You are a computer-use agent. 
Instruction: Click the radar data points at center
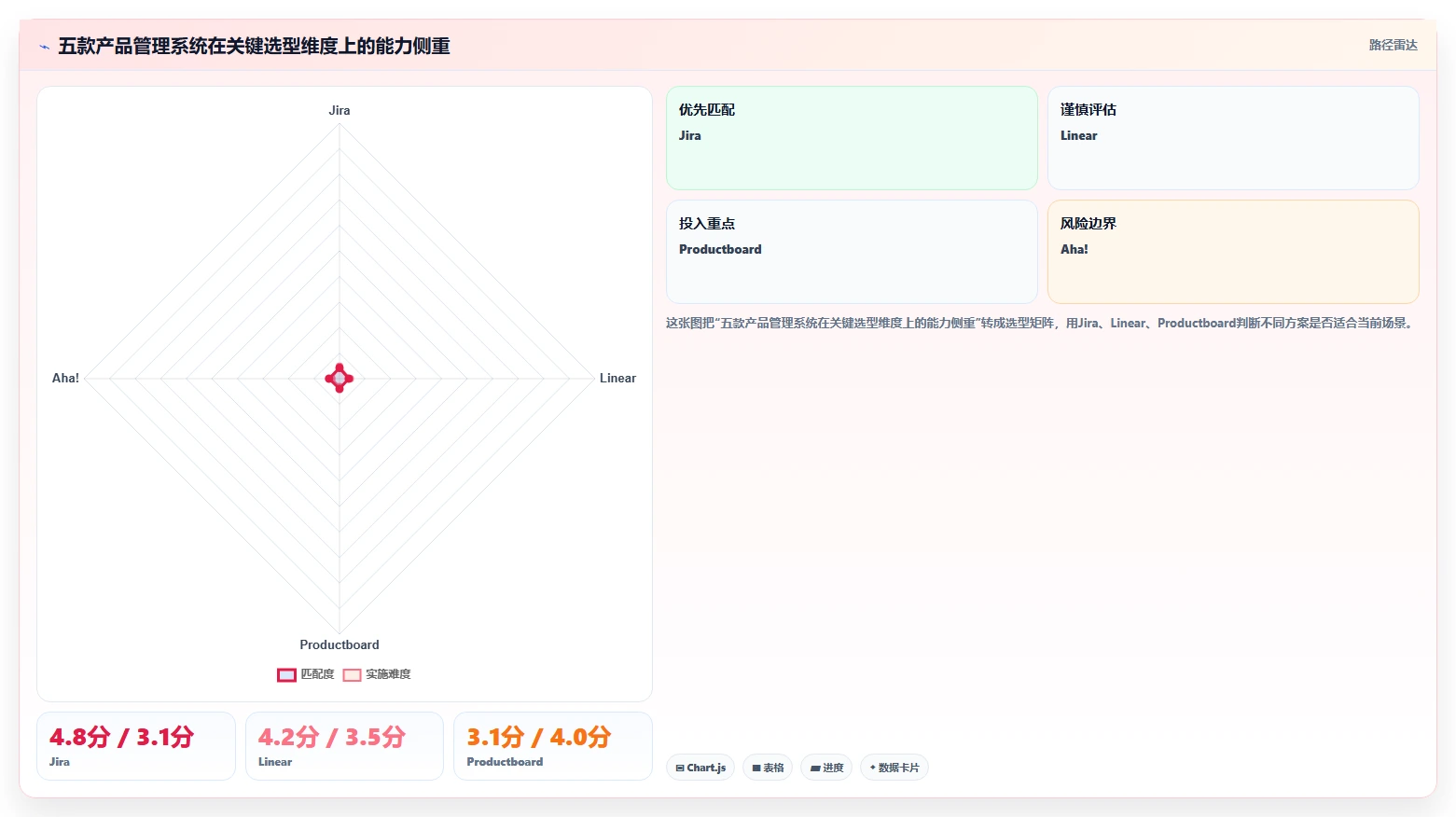pos(340,378)
